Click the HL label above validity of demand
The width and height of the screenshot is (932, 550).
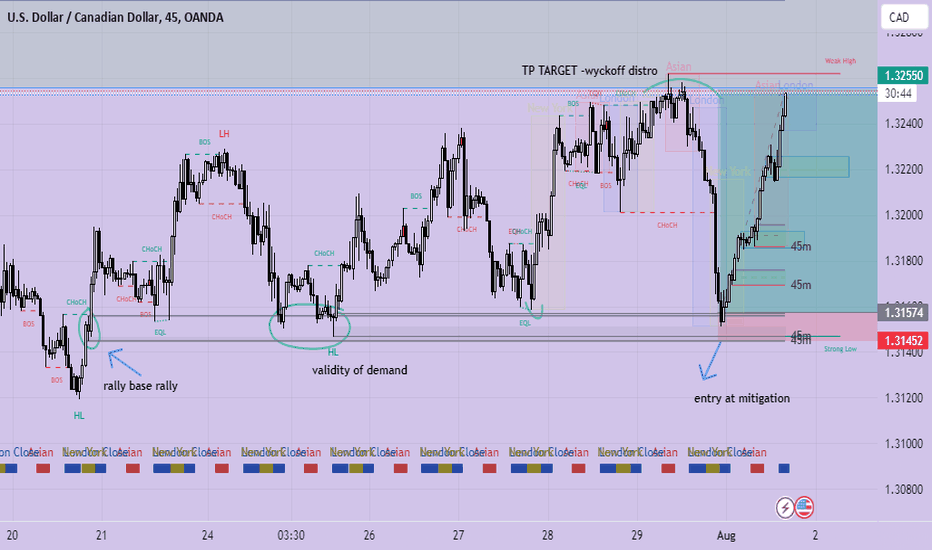[333, 352]
